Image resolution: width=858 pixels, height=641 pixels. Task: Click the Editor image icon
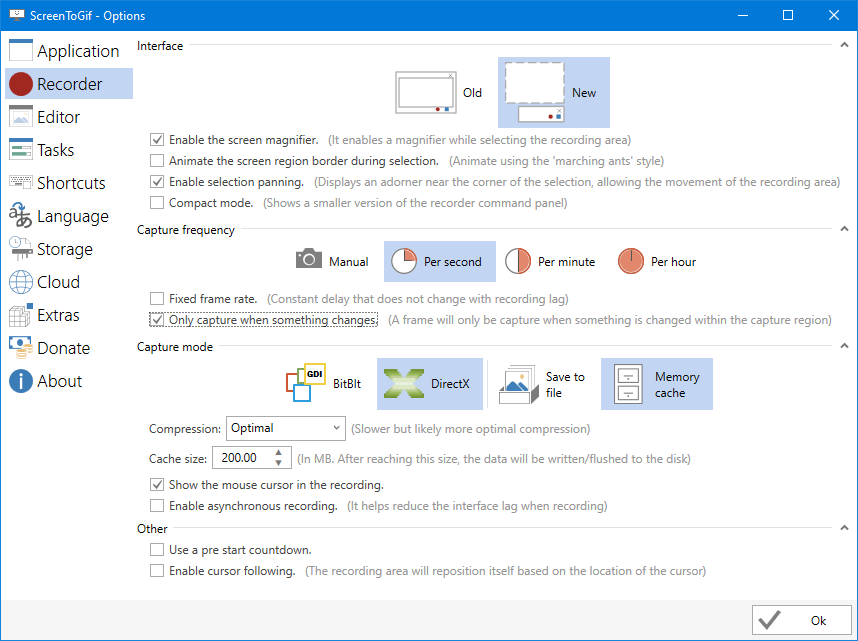point(21,117)
